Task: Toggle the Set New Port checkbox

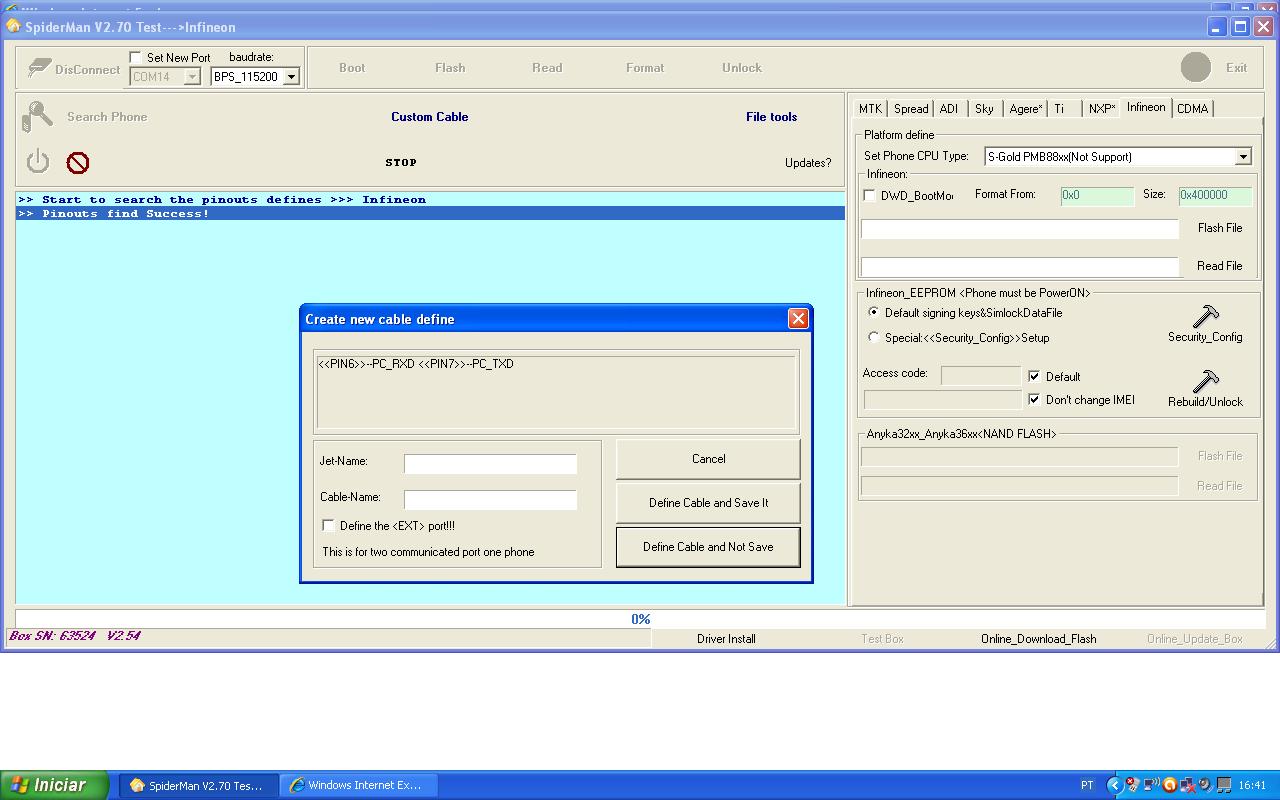Action: point(136,57)
